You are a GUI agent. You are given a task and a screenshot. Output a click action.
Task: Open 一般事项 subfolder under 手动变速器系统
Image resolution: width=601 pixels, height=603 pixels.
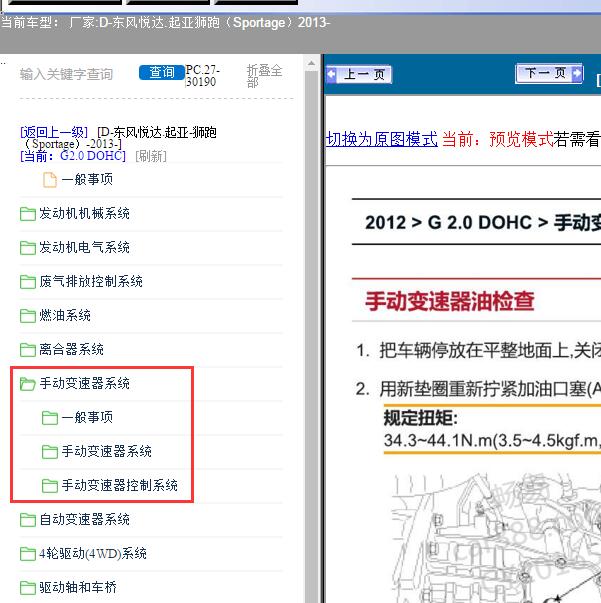pyautogui.click(x=87, y=417)
